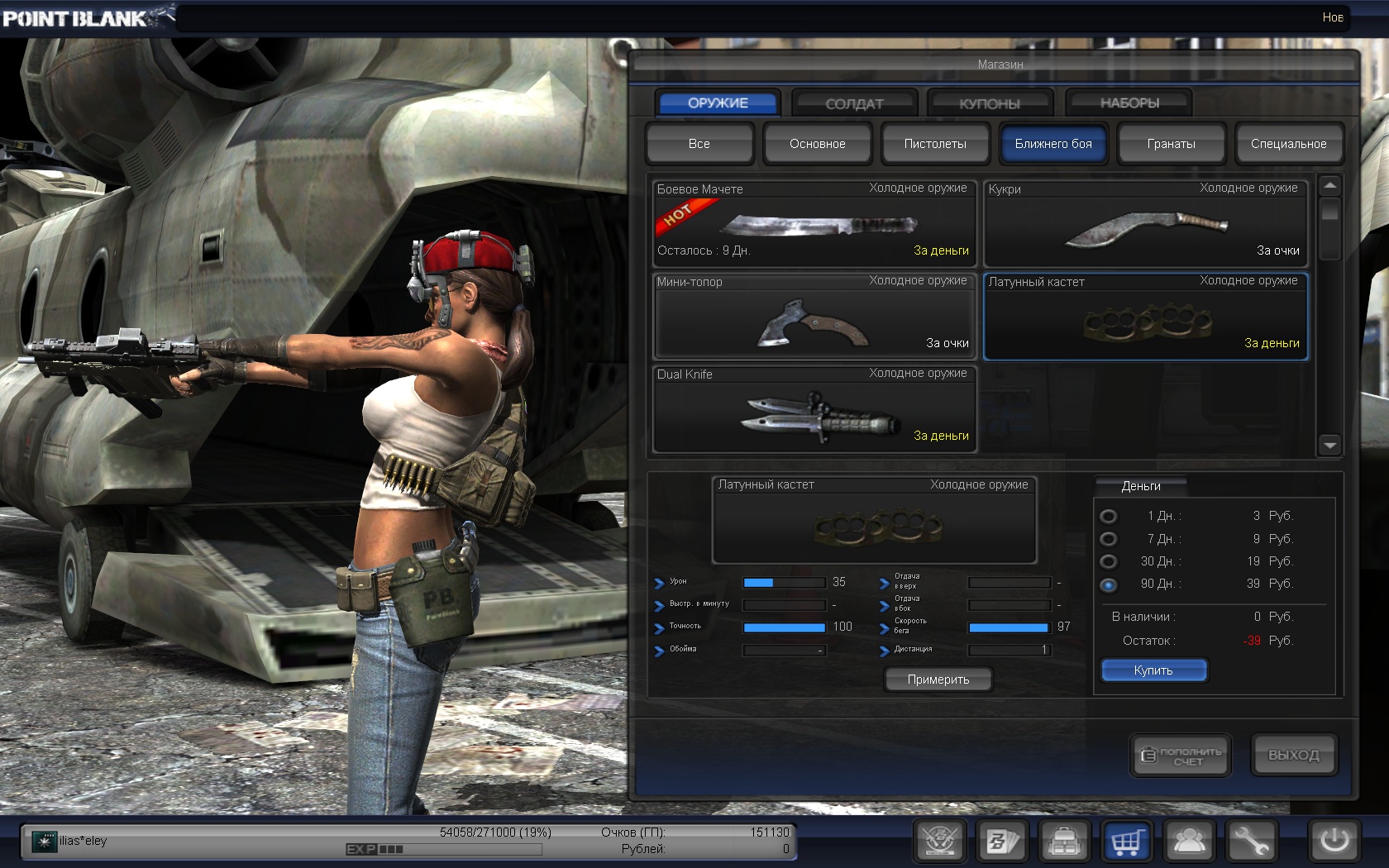Open the КУПОНЫ tab
This screenshot has width=1389, height=868.
pyautogui.click(x=990, y=103)
